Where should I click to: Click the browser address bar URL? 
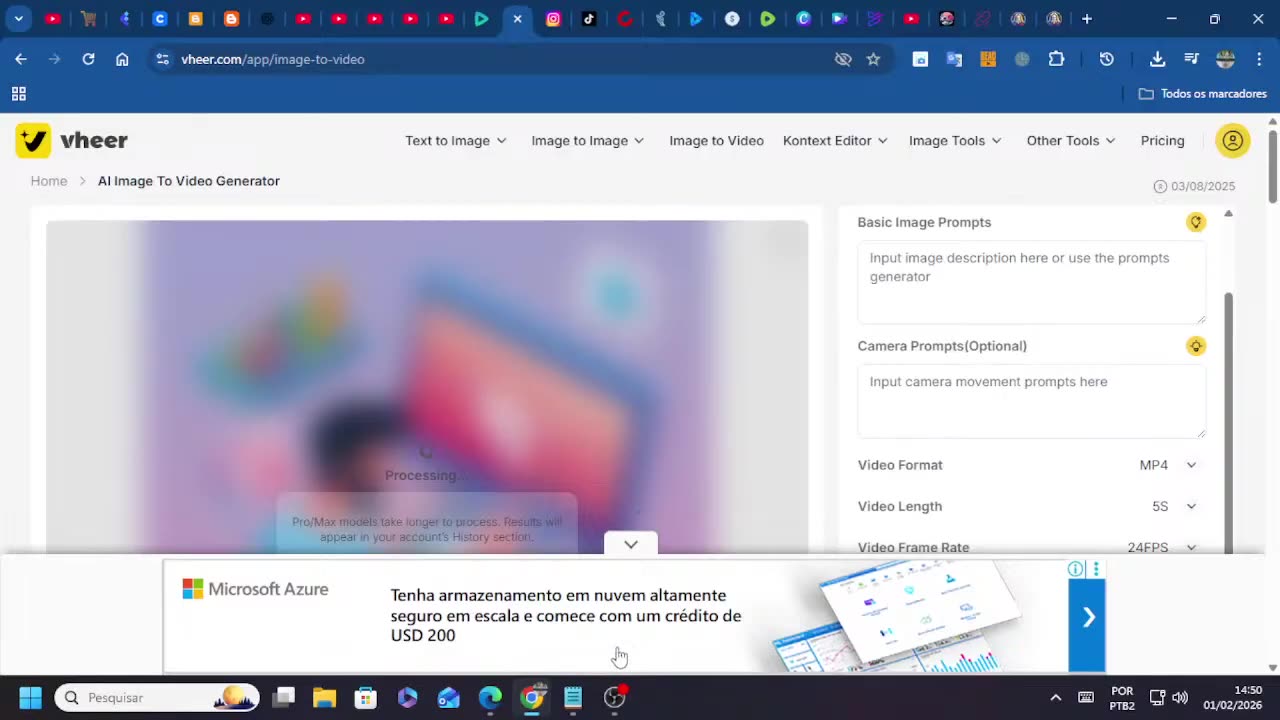tap(273, 59)
